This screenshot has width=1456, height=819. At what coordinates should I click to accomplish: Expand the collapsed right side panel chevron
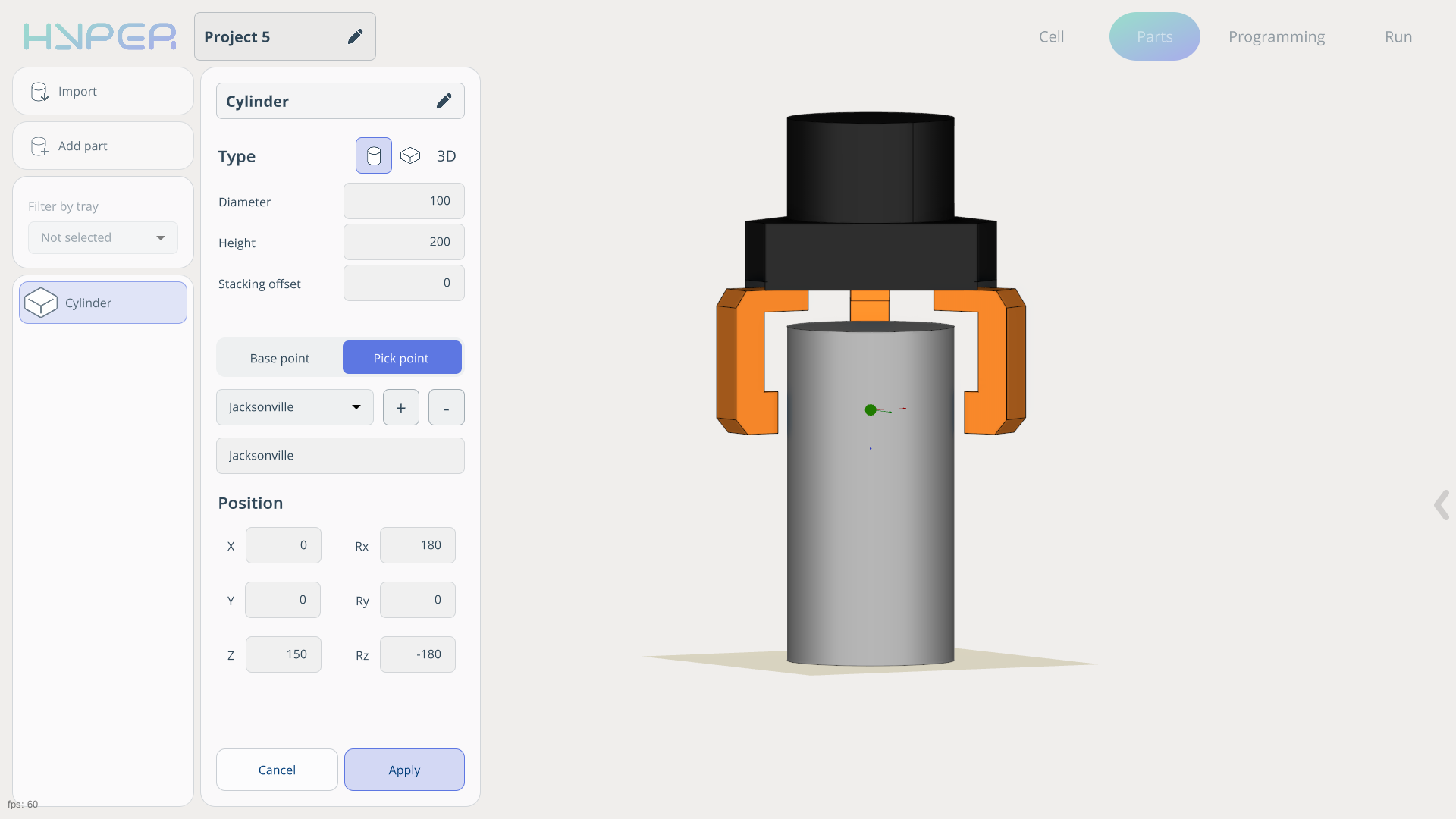tap(1441, 505)
